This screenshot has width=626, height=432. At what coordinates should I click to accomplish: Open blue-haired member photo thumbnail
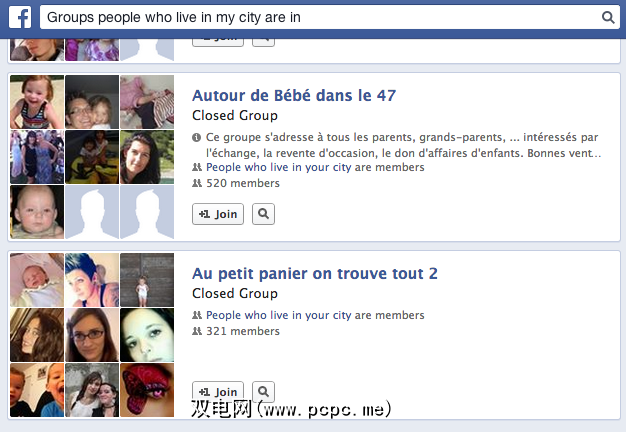point(92,280)
